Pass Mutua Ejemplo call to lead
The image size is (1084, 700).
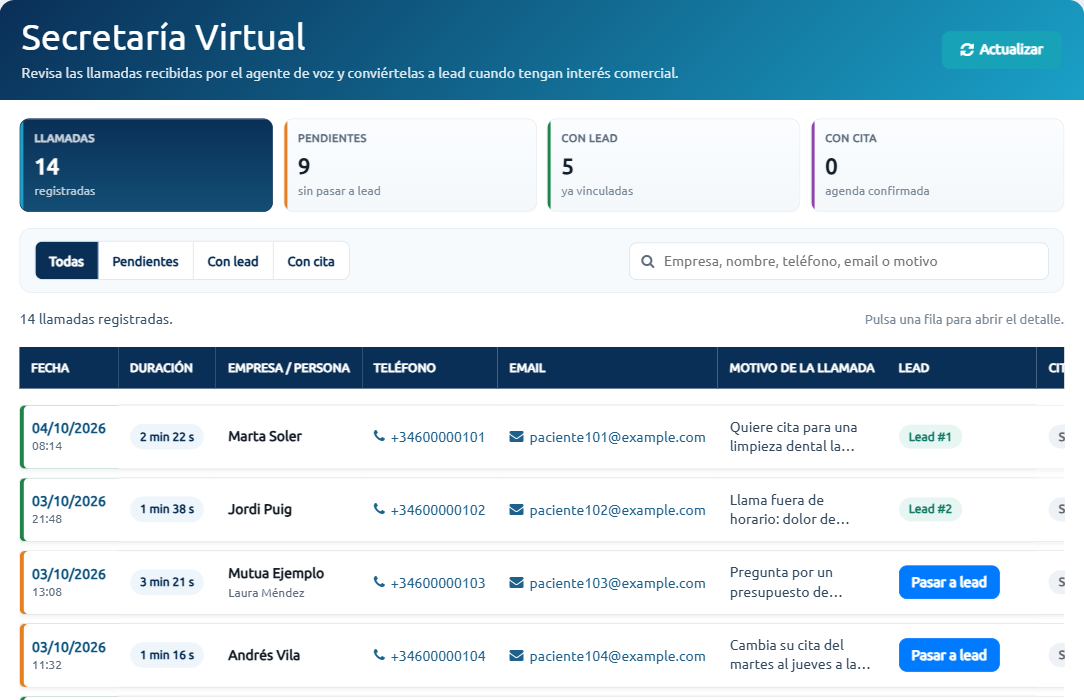coord(948,583)
